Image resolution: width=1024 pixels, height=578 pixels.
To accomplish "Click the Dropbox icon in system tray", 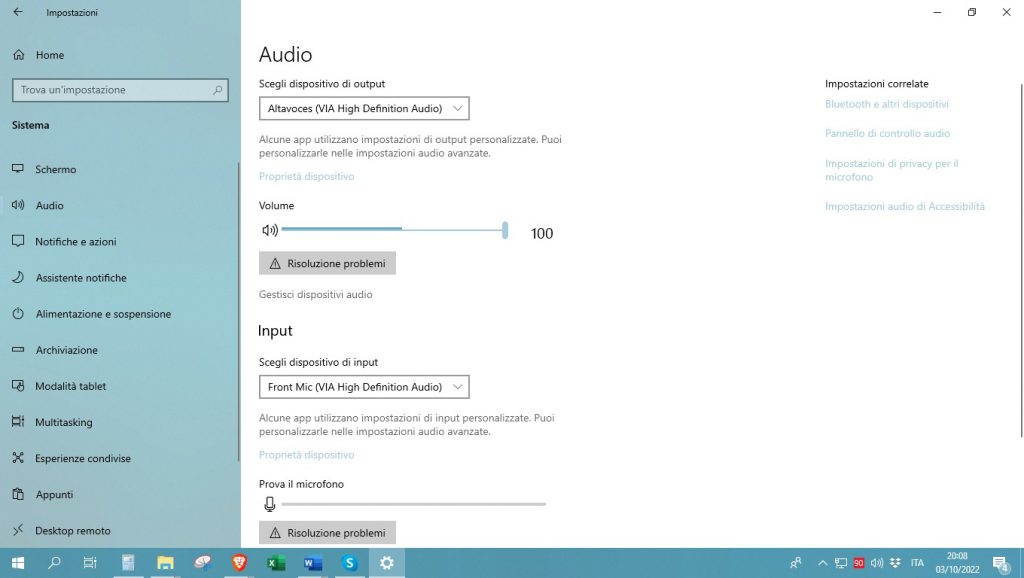I will point(895,563).
